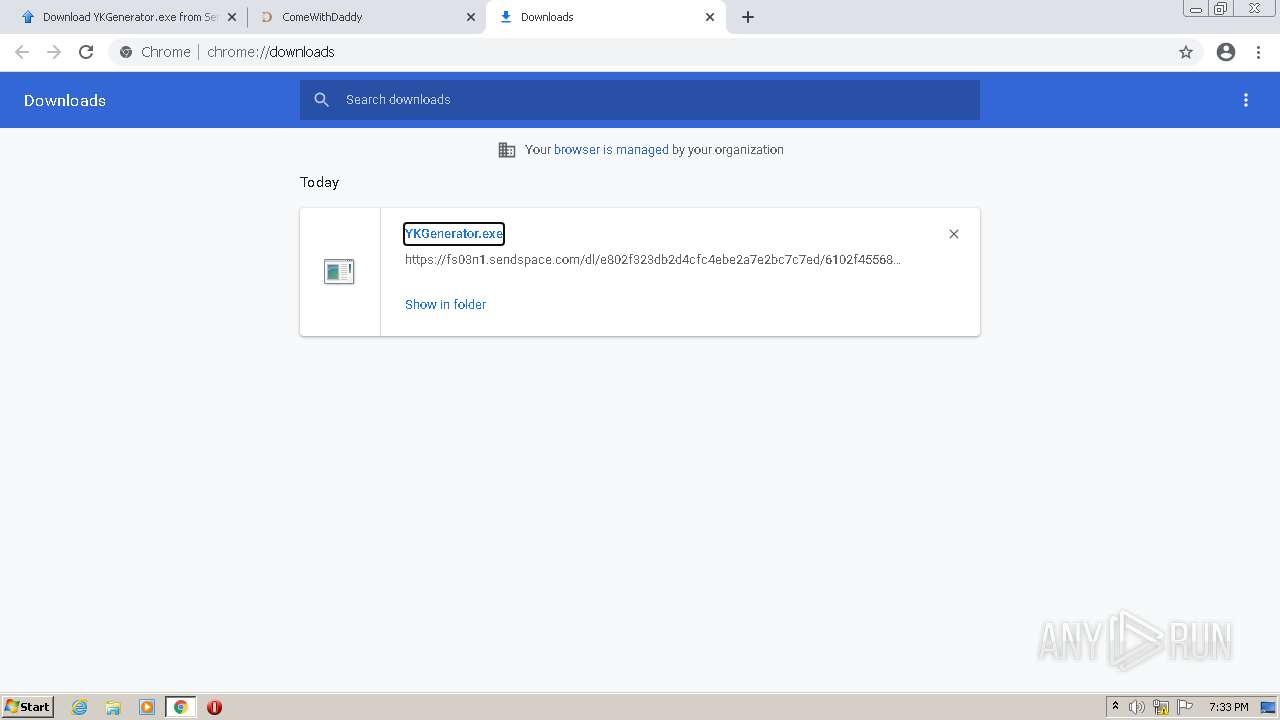Show hidden system tray icons
Image resolution: width=1280 pixels, height=720 pixels.
click(x=1116, y=707)
